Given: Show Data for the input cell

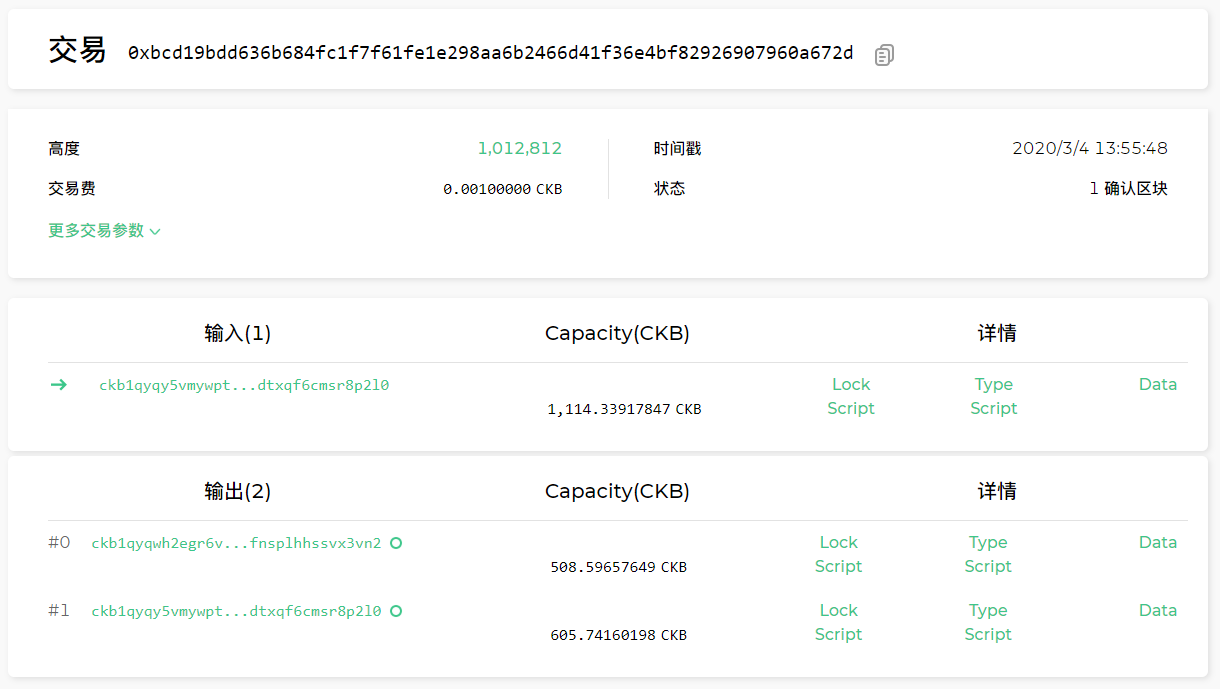Looking at the screenshot, I should (x=1157, y=385).
